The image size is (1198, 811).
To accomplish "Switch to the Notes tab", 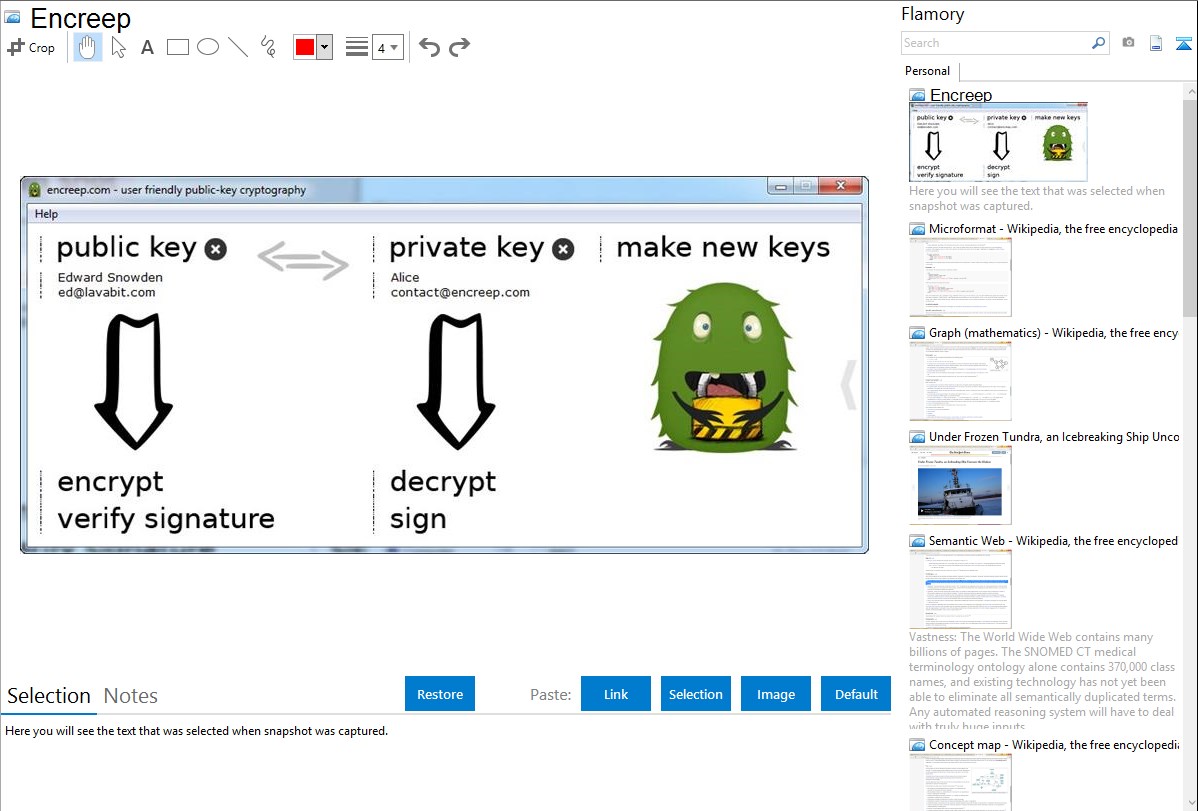I will pyautogui.click(x=131, y=696).
